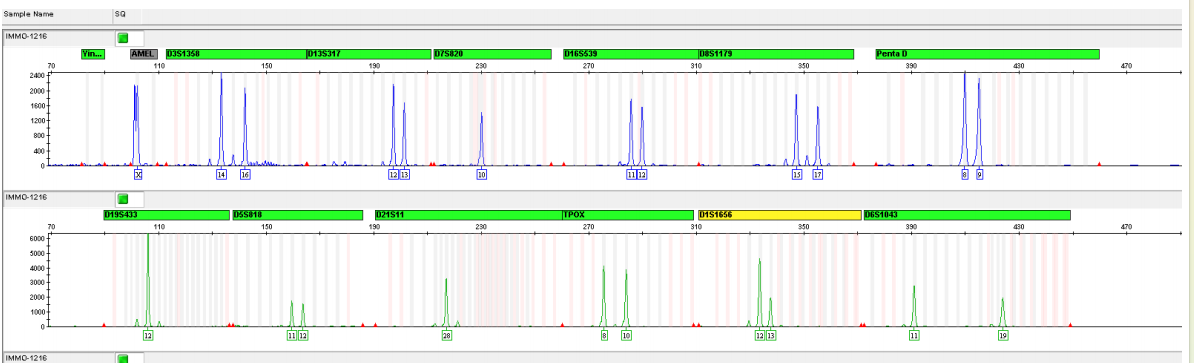This screenshot has width=1194, height=363.
Task: Click allele label 9 under Penta D
Action: point(979,175)
